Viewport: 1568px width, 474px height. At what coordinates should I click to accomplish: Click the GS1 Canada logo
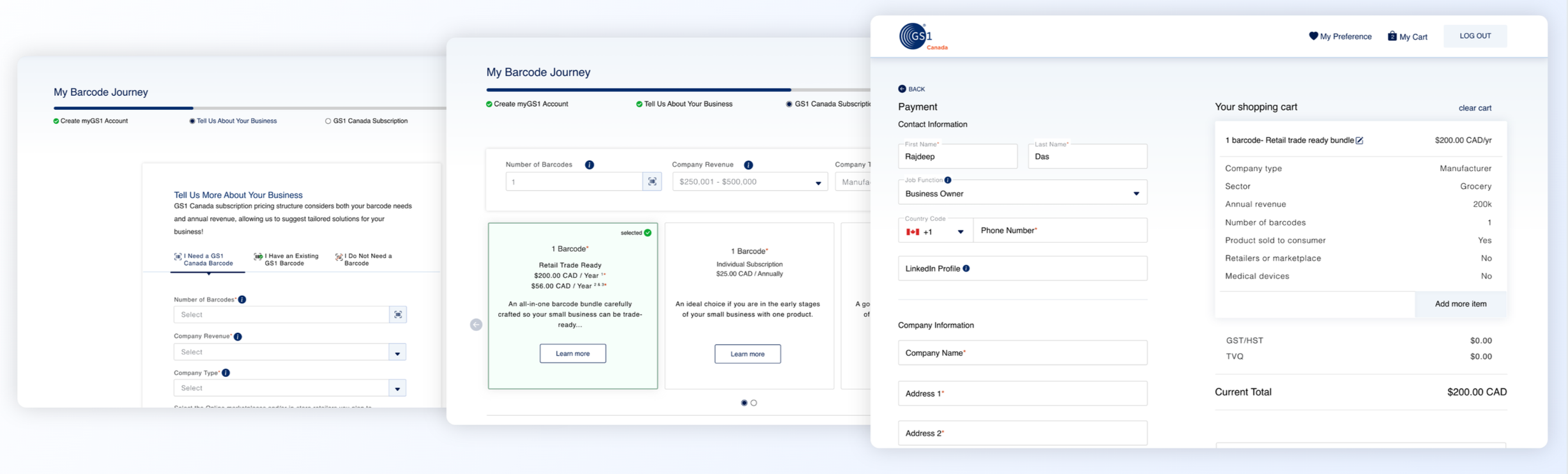point(923,37)
